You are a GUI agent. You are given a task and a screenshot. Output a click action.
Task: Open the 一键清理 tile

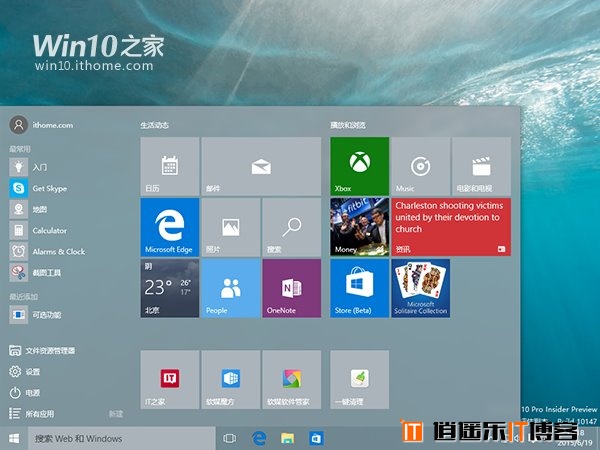tap(360, 380)
